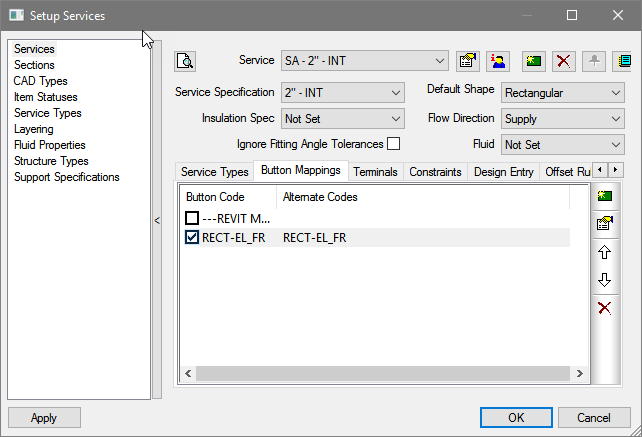This screenshot has width=642, height=437.
Task: Uncheck the RECT-EL_FR button code
Action: tap(192, 238)
